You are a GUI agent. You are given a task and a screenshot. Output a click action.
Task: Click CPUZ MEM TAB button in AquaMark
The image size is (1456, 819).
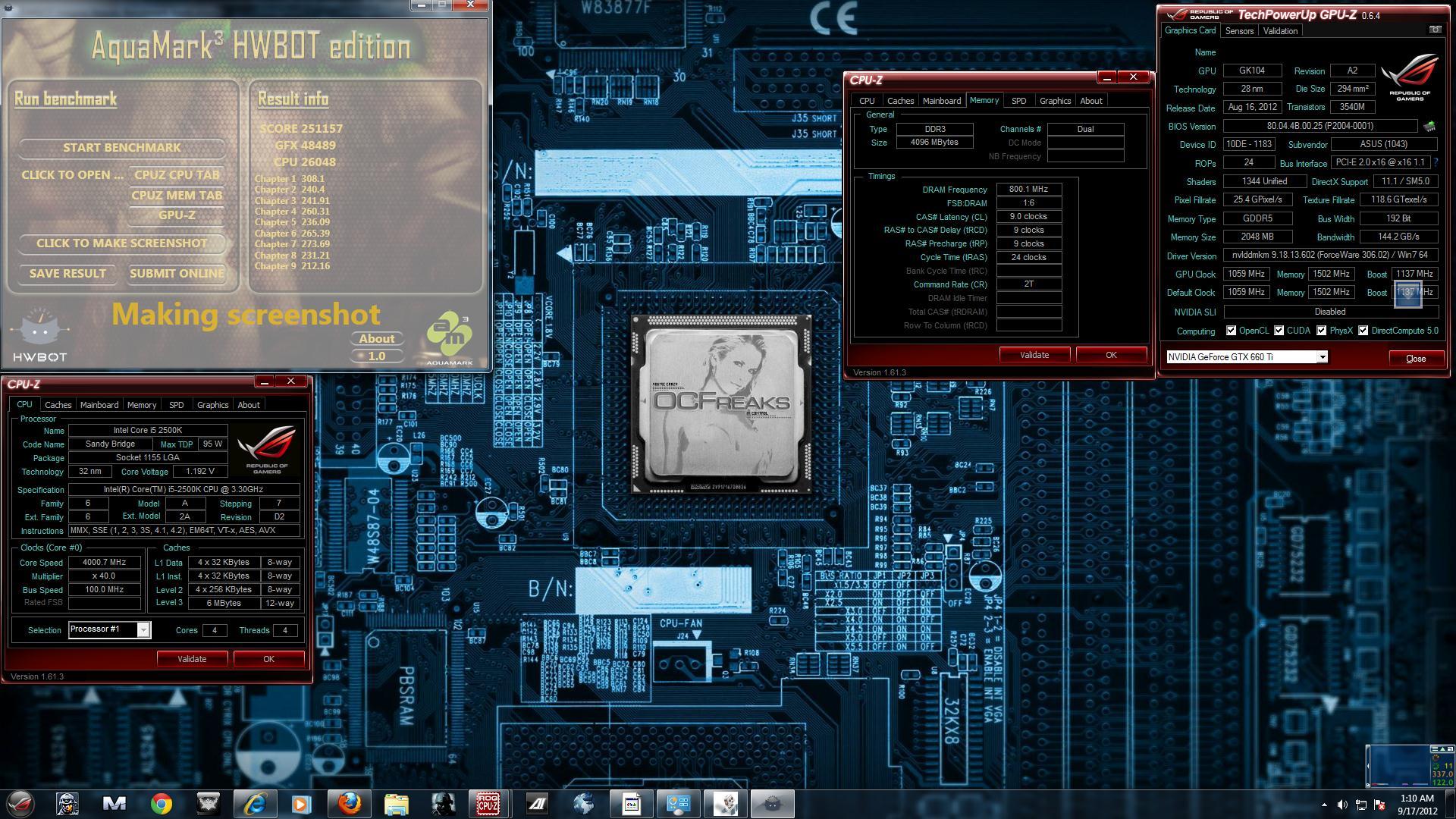177,196
